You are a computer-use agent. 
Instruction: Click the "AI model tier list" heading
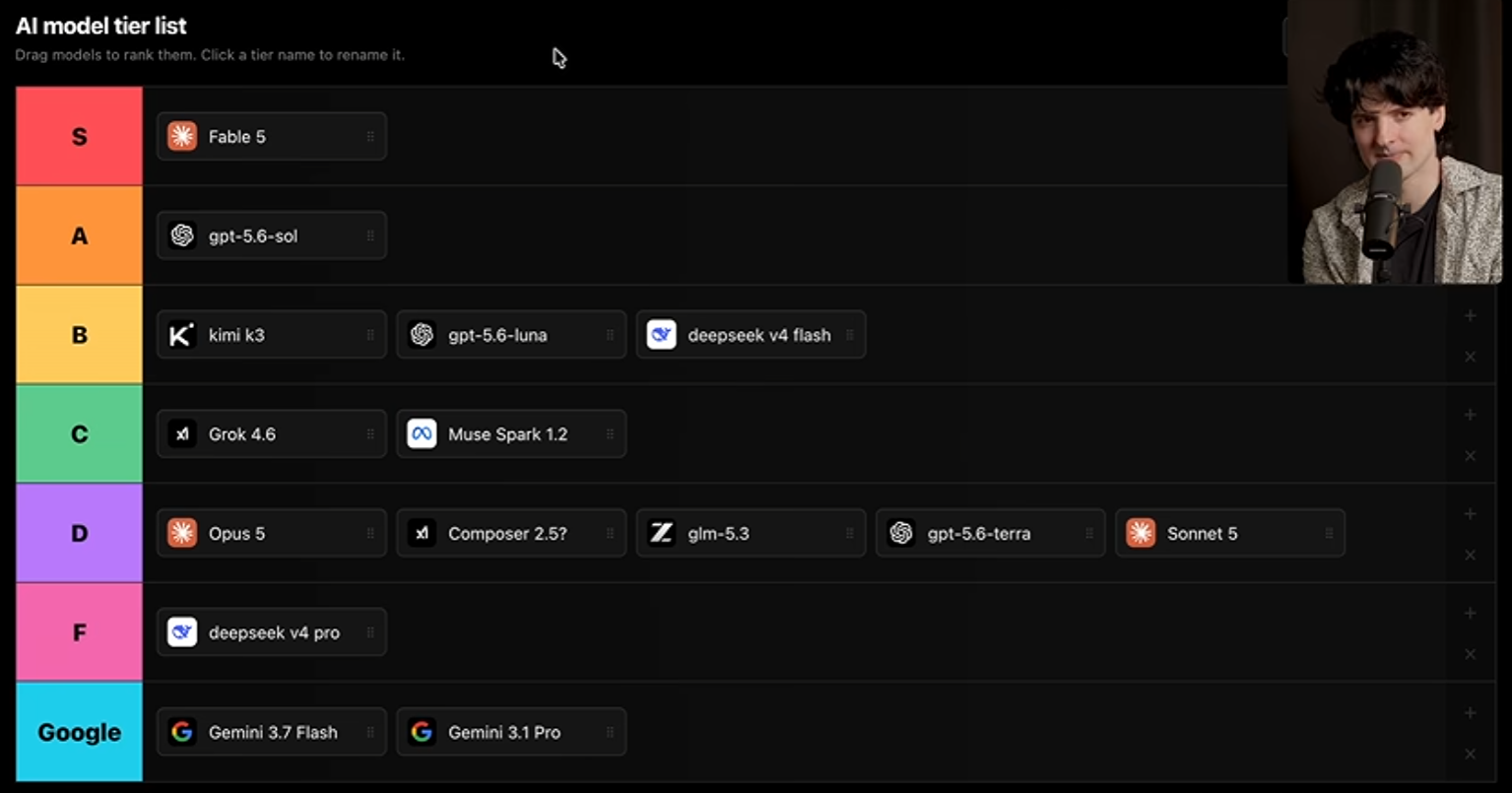click(100, 27)
